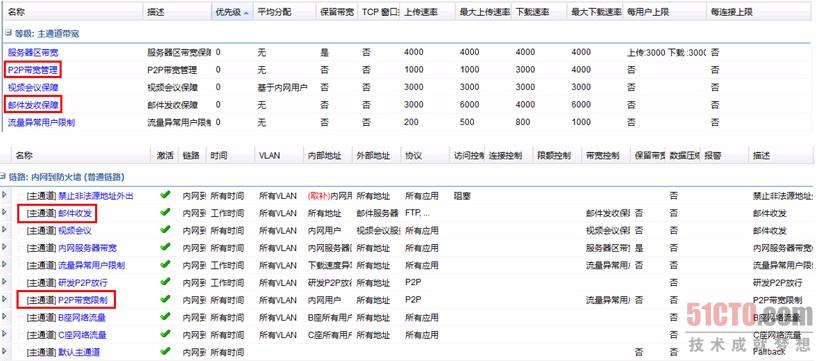Open the 禁止非法源地址外出 rule link
The height and width of the screenshot is (361, 820).
coord(96,196)
